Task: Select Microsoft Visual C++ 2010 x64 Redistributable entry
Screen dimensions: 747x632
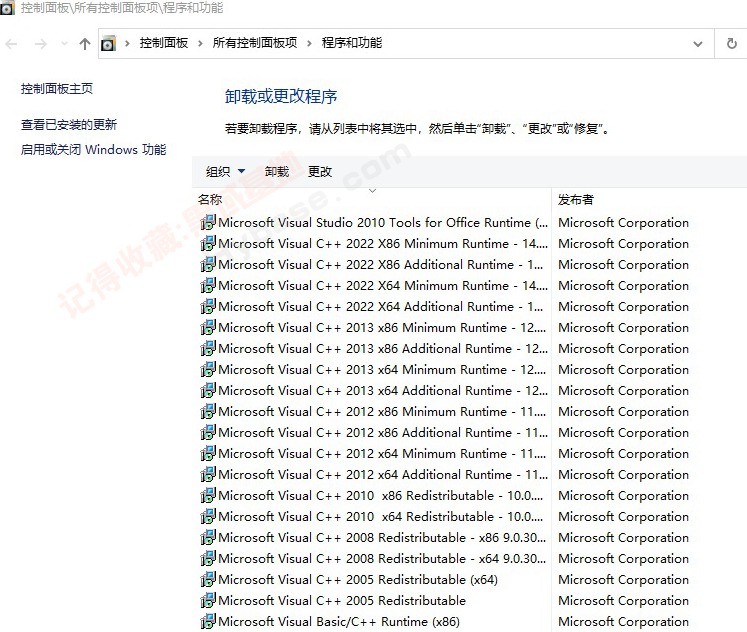Action: pos(381,516)
